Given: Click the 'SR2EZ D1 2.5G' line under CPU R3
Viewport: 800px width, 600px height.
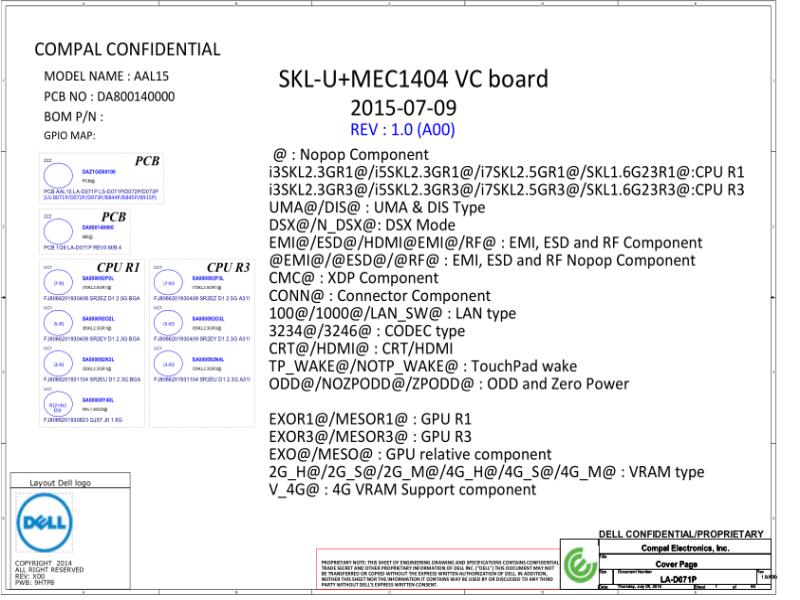Looking at the screenshot, I should [x=202, y=298].
